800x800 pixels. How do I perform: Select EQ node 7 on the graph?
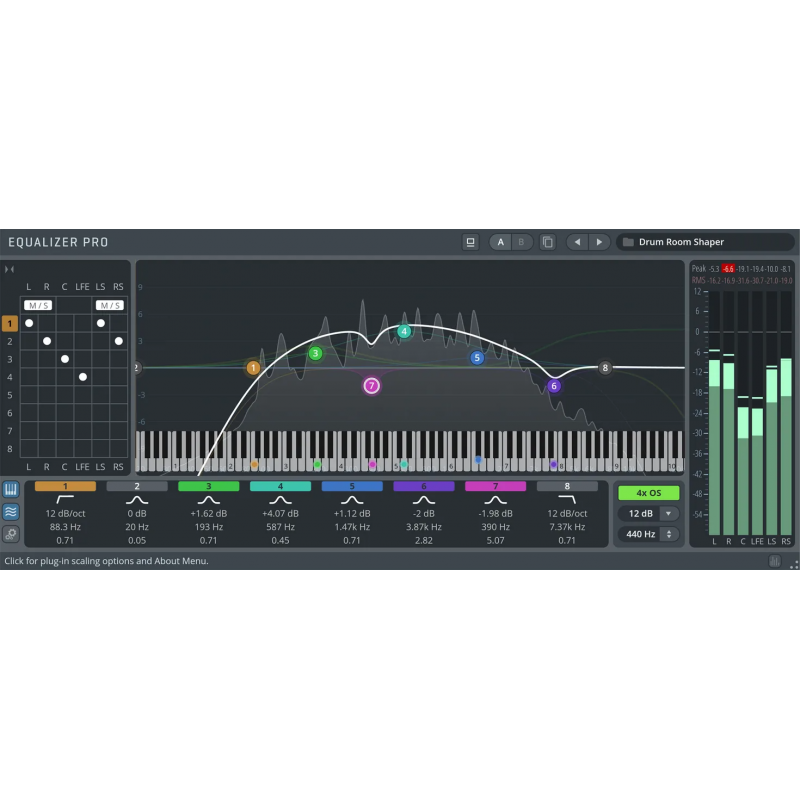pos(371,386)
